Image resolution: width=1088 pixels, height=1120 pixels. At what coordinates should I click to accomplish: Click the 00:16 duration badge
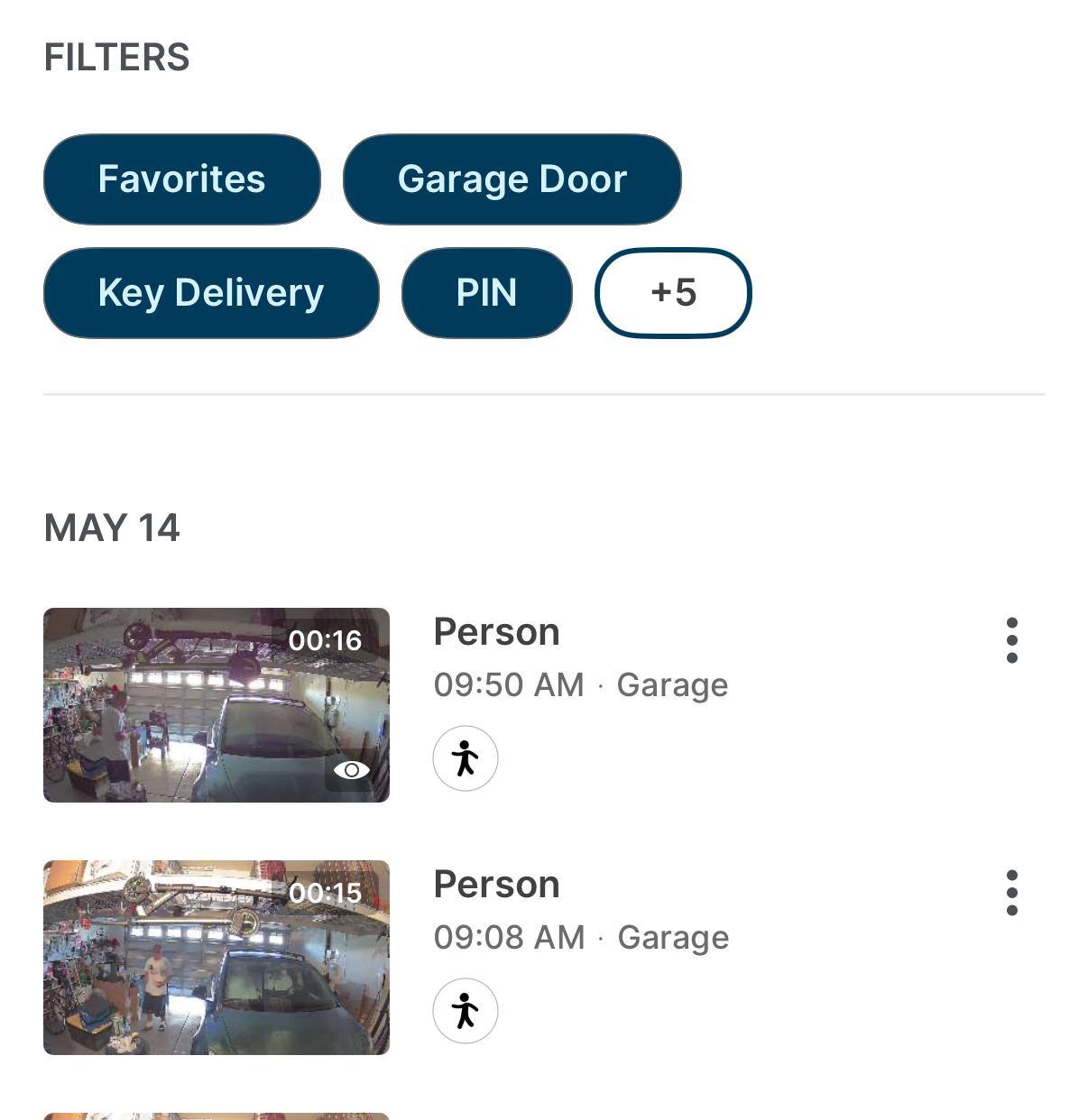pyautogui.click(x=325, y=640)
